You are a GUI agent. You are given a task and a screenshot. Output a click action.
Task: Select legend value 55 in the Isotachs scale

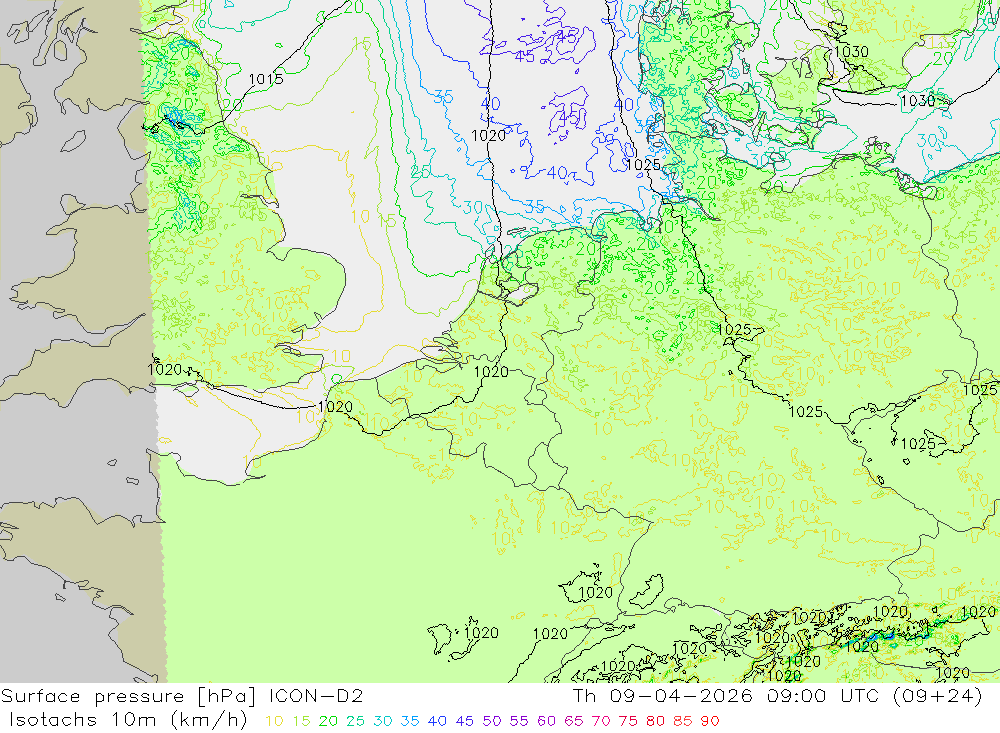pos(519,721)
